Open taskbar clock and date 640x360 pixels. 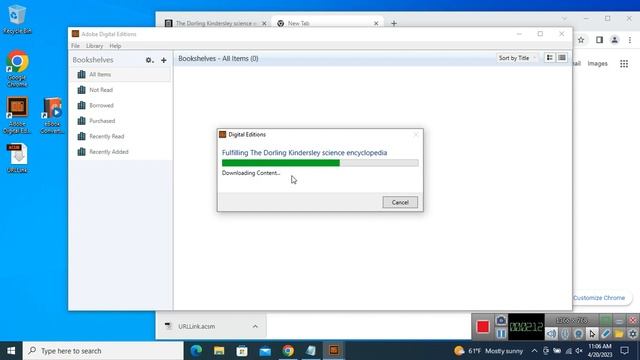[x=600, y=351]
